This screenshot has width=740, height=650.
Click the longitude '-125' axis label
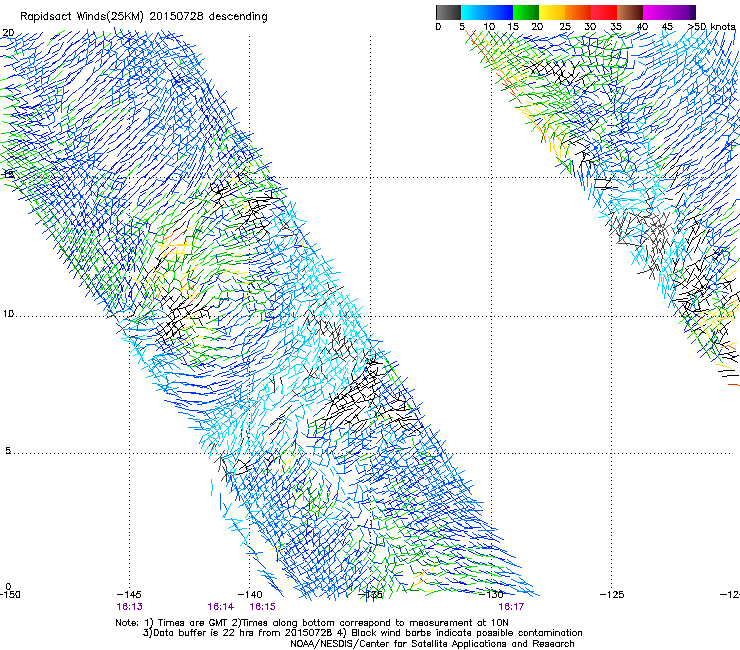point(612,595)
